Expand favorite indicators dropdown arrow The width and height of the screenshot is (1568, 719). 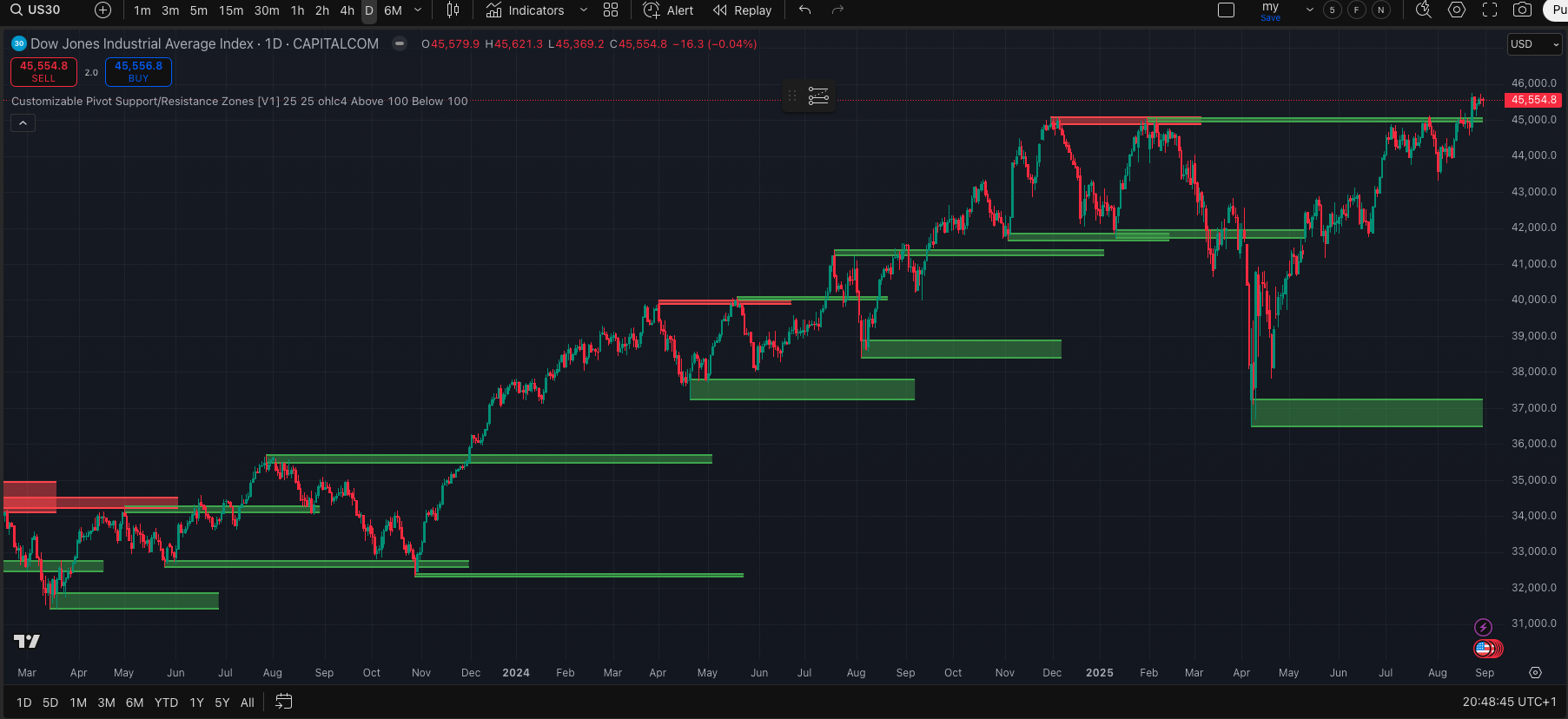584,10
